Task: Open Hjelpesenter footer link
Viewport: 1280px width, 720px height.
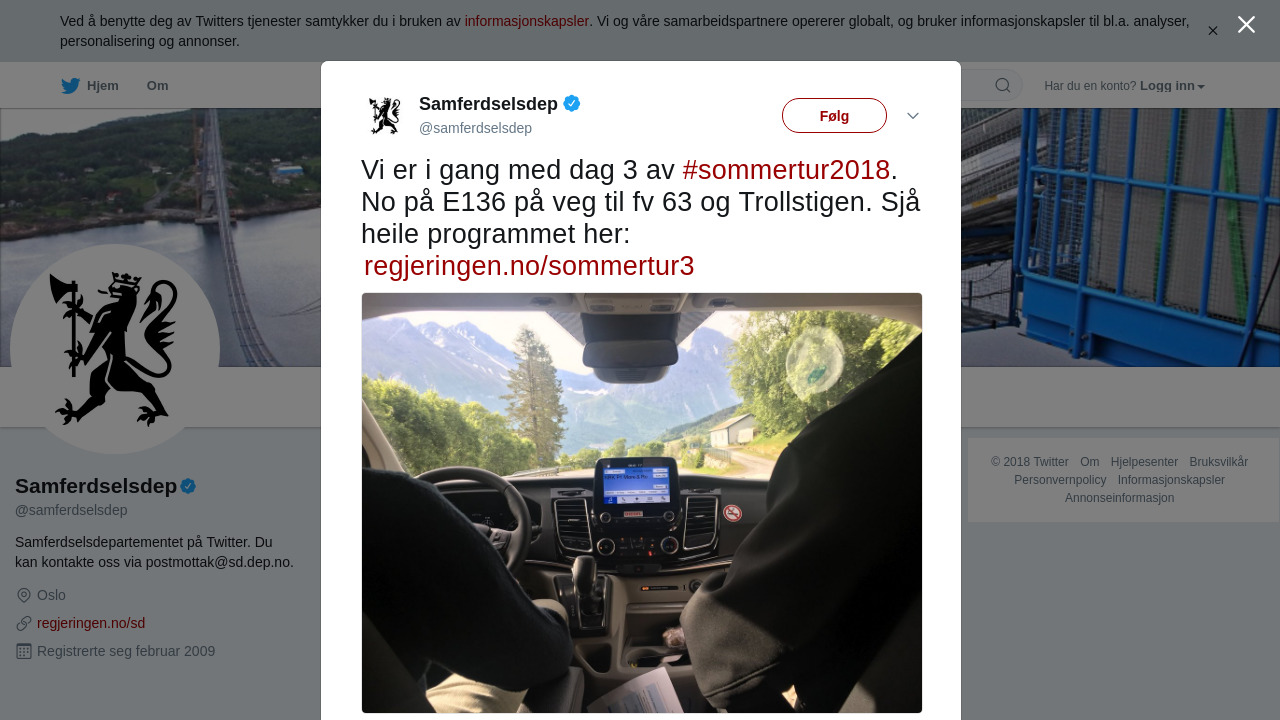Action: click(1144, 462)
